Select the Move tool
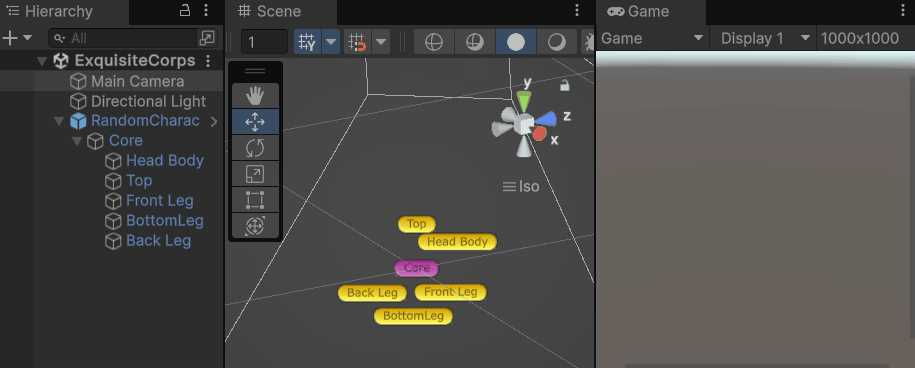The height and width of the screenshot is (368, 915). pyautogui.click(x=255, y=122)
